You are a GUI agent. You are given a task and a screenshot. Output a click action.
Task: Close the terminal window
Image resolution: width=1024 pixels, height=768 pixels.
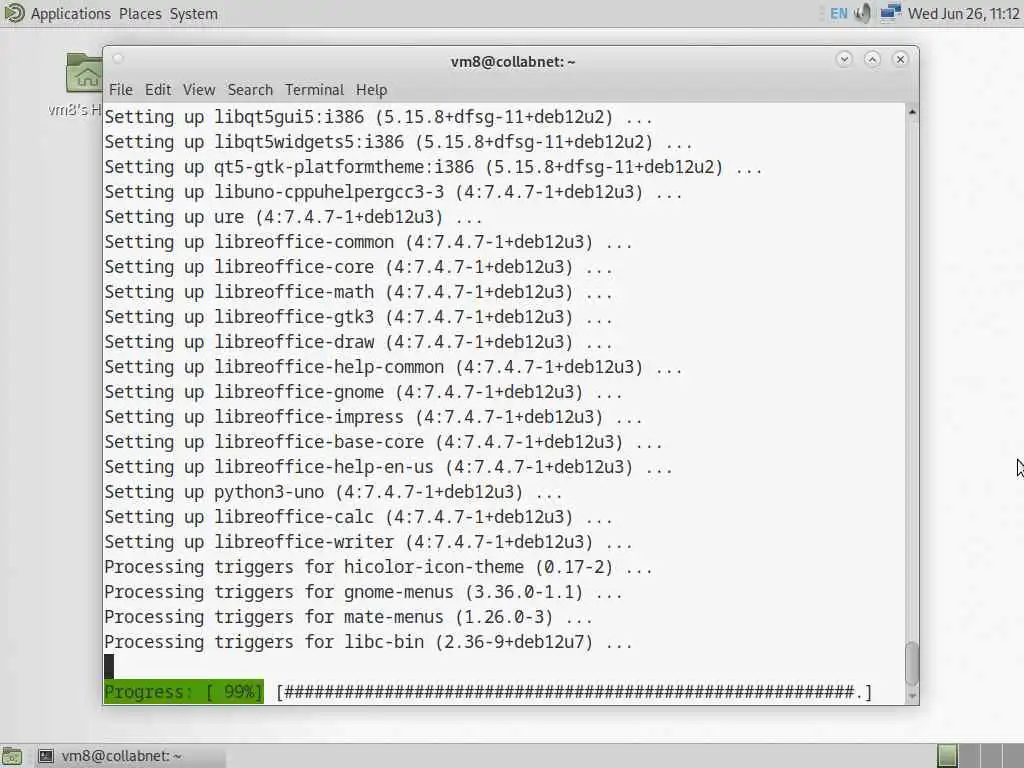coord(900,59)
